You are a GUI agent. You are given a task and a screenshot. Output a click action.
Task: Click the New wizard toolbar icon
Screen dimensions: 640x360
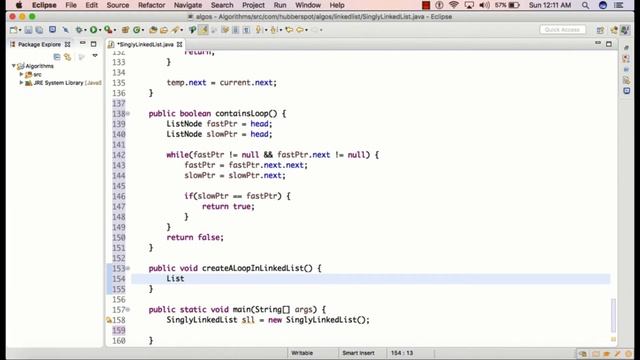tap(13, 30)
